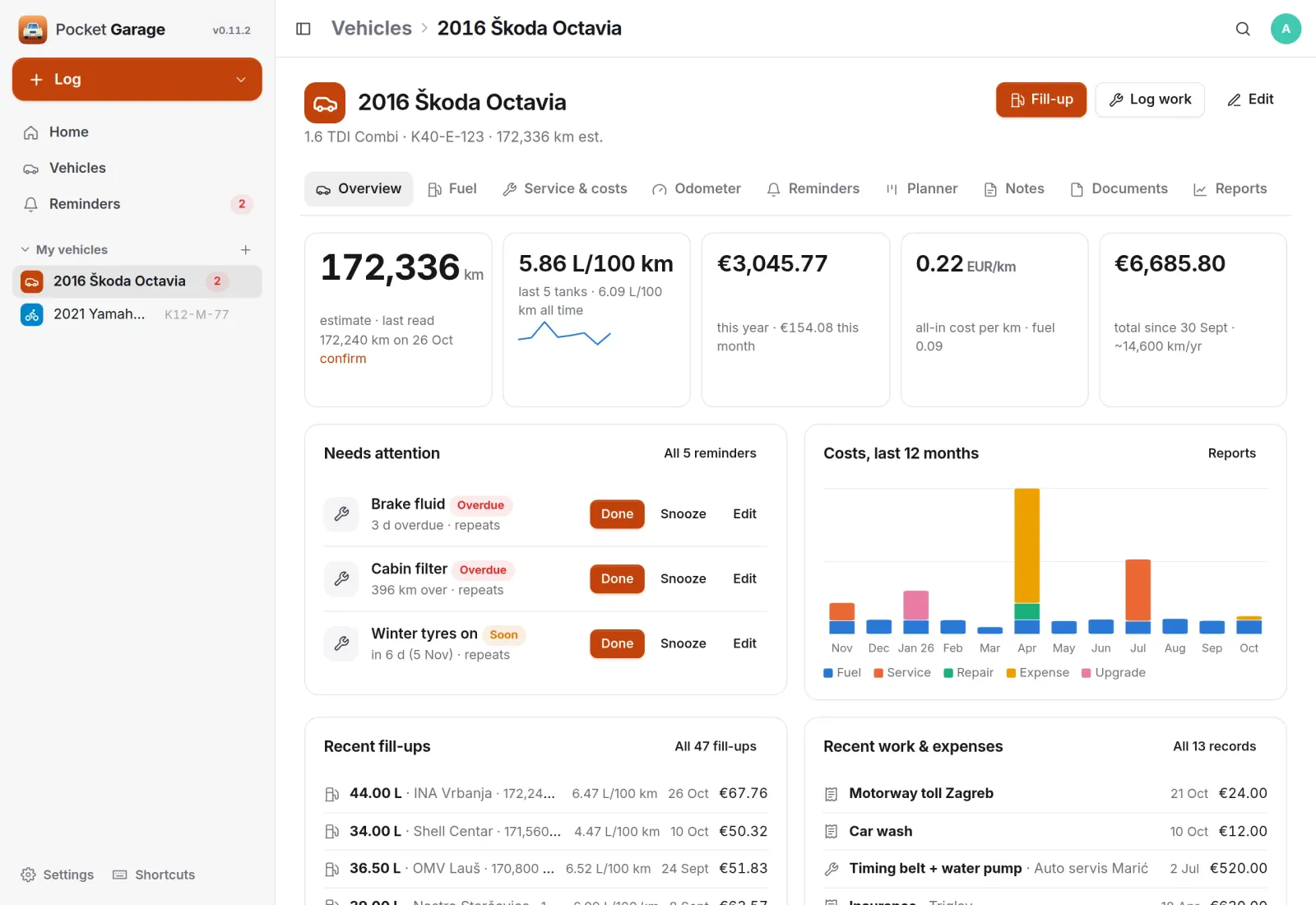Click the receipt icon for Motorway toll Zagreb
This screenshot has height=905, width=1316.
point(831,794)
